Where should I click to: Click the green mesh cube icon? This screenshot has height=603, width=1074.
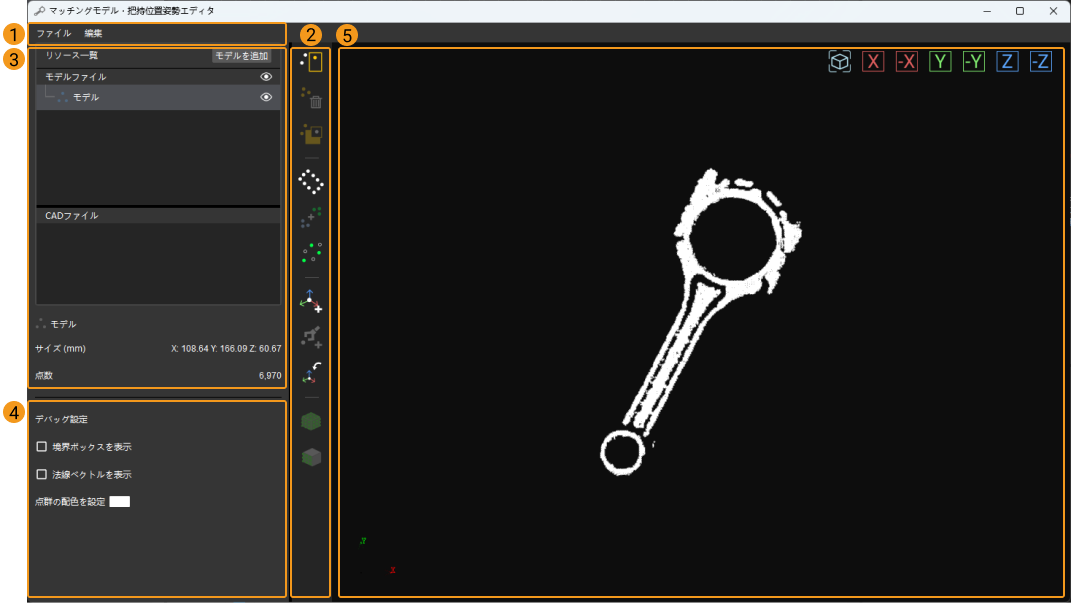coord(312,421)
